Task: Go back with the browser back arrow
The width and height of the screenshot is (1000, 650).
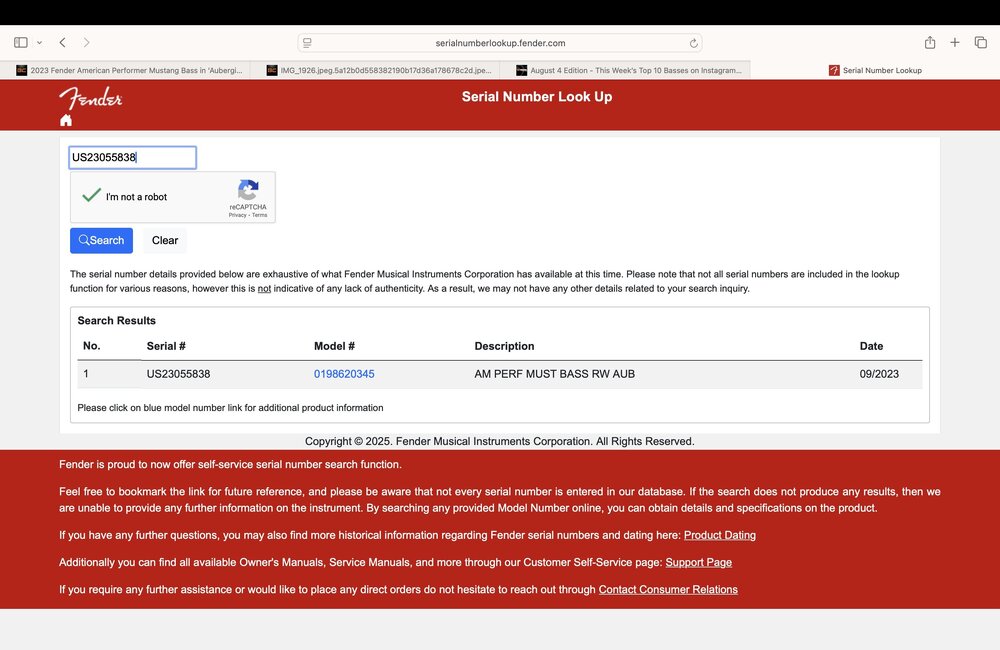Action: pos(62,43)
